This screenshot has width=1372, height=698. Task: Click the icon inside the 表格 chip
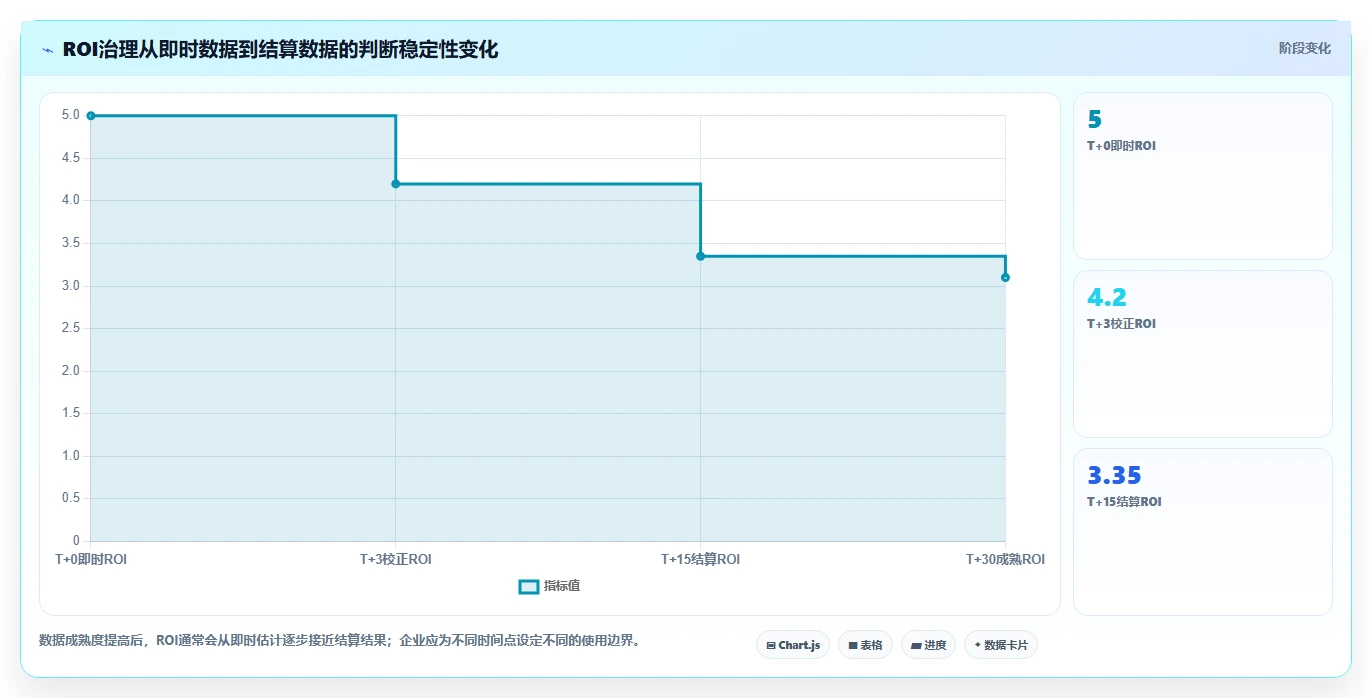pos(852,646)
